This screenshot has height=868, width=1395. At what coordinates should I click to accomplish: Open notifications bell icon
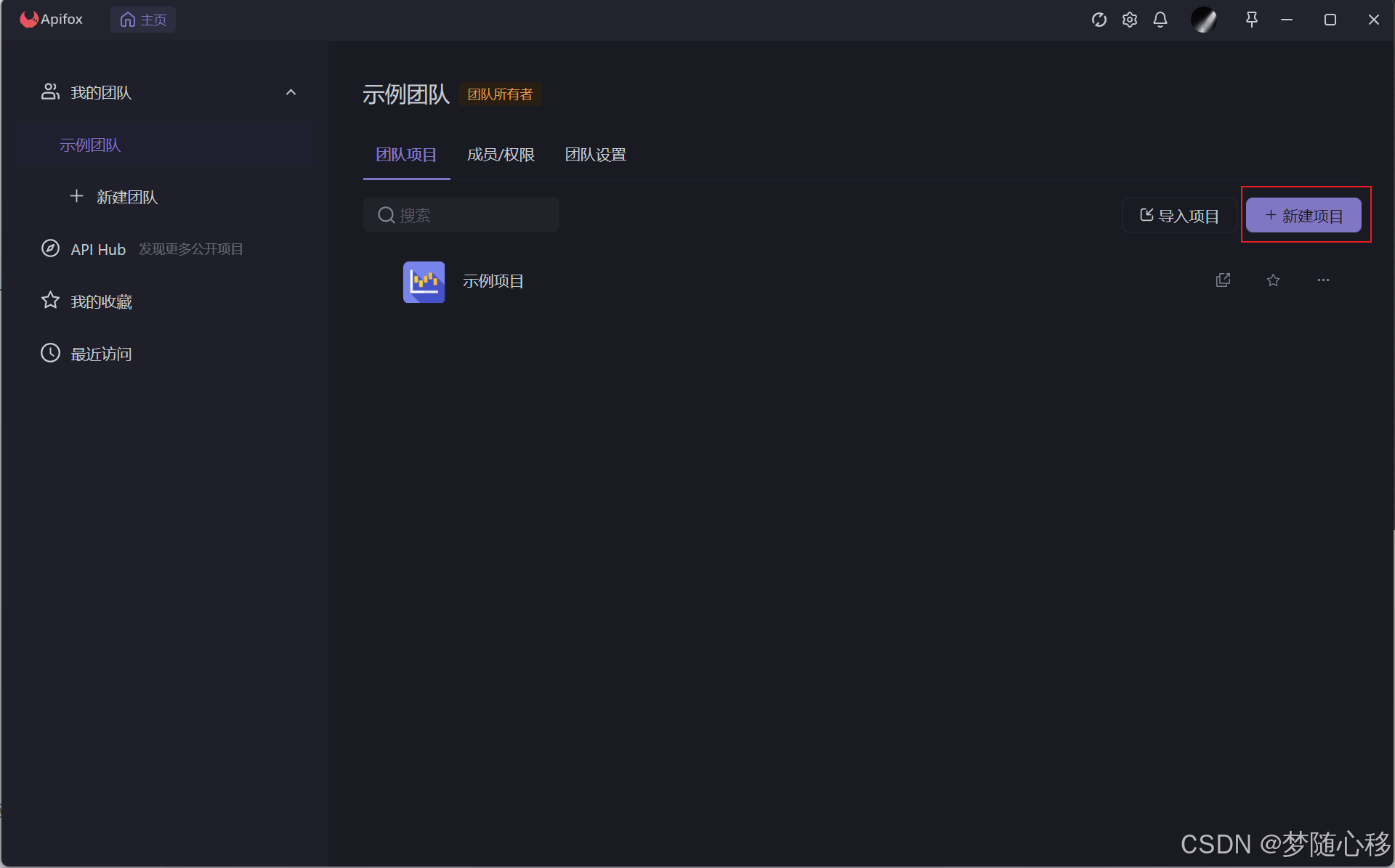(x=1160, y=20)
